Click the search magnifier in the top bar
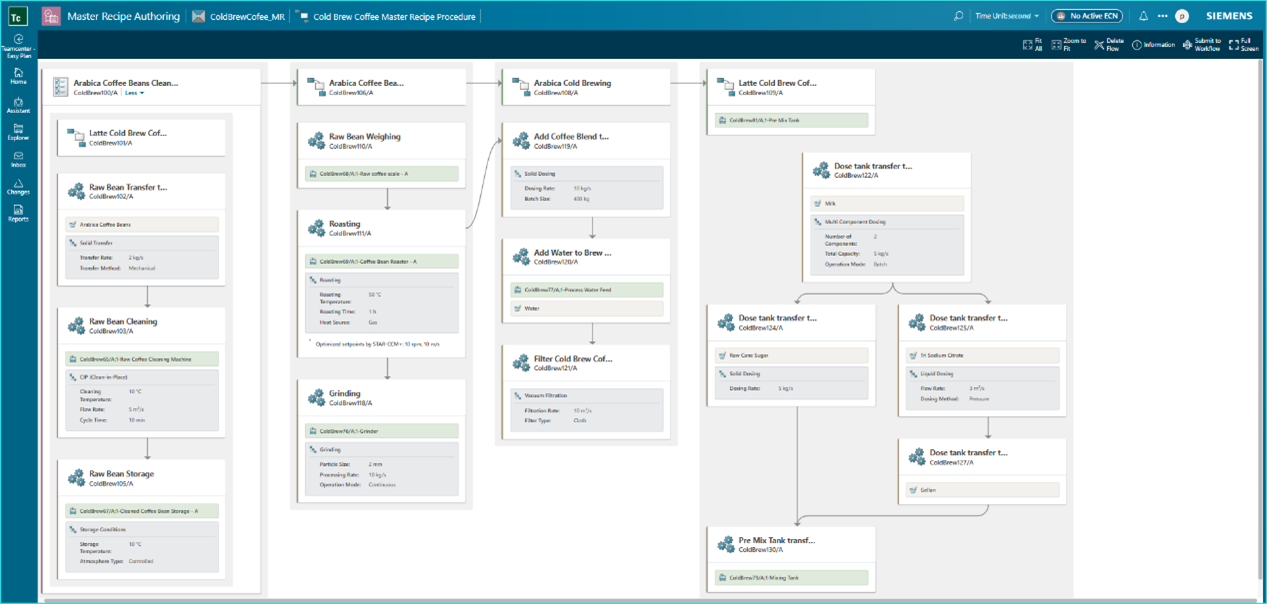1267x604 pixels. click(957, 15)
